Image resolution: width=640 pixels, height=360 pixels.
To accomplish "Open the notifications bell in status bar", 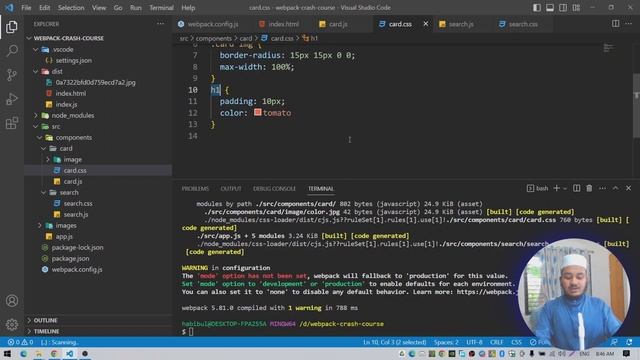I will (629, 342).
